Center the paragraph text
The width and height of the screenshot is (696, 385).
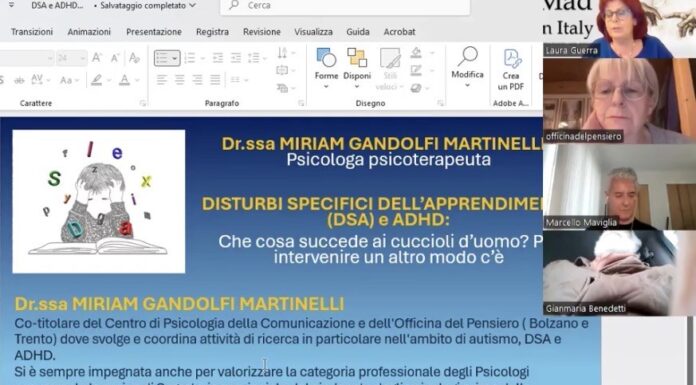(179, 80)
